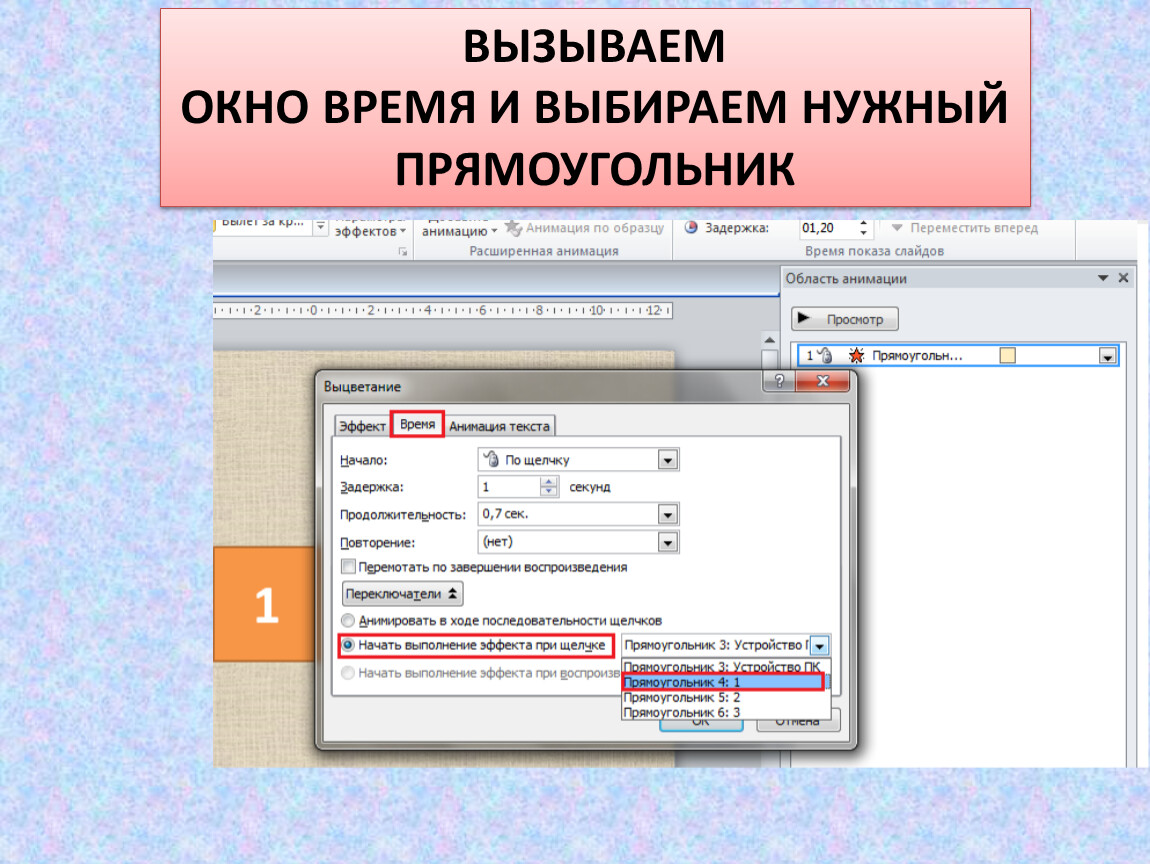This screenshot has width=1150, height=864.
Task: Open the Повторение dropdown with (нет)
Action: pyautogui.click(x=668, y=541)
